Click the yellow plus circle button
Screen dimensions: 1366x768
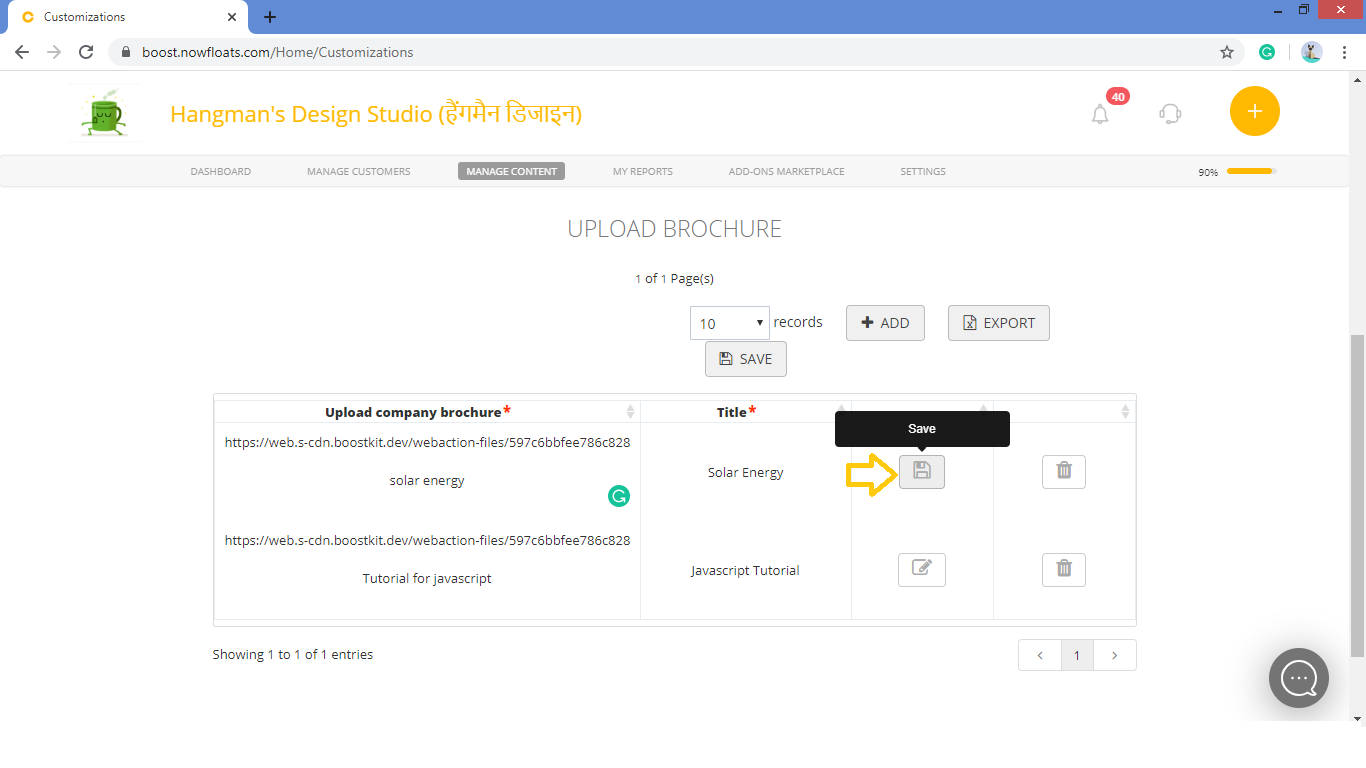pos(1255,111)
